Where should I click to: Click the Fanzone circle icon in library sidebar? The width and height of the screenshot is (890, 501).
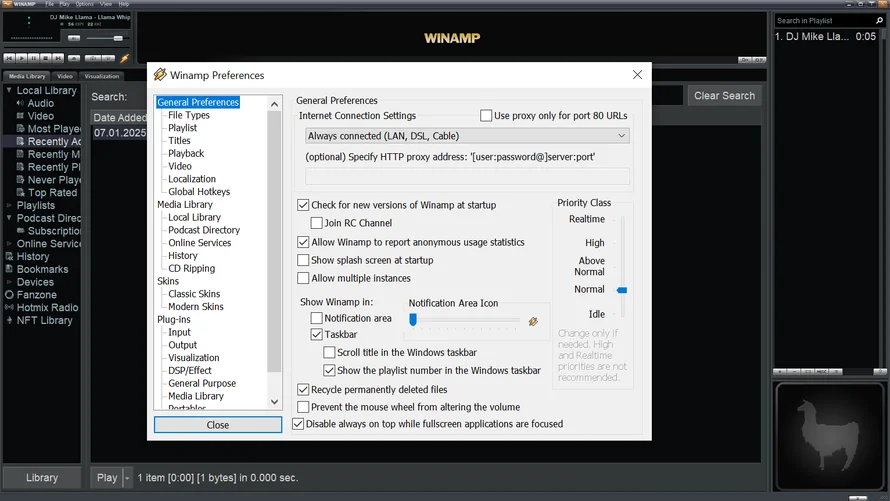(9, 294)
